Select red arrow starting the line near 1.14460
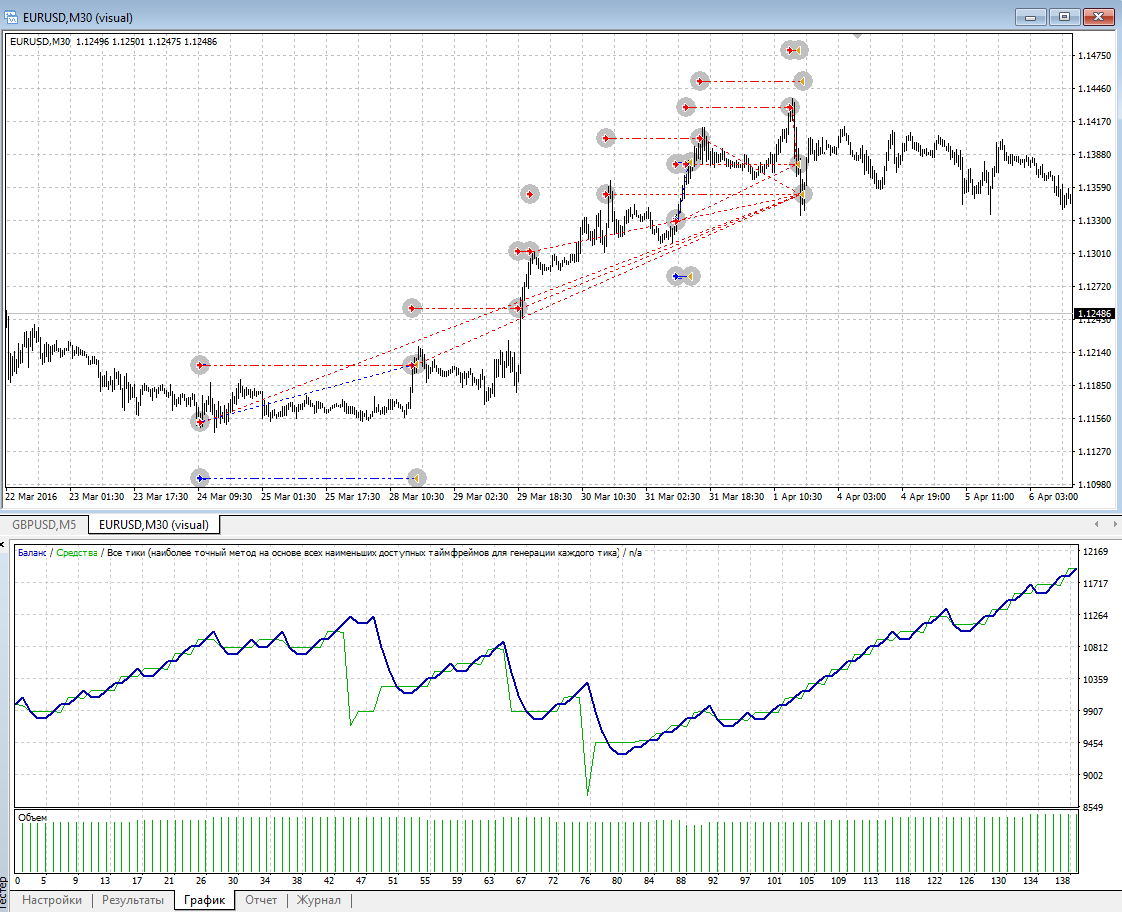This screenshot has height=912, width=1122. click(700, 81)
